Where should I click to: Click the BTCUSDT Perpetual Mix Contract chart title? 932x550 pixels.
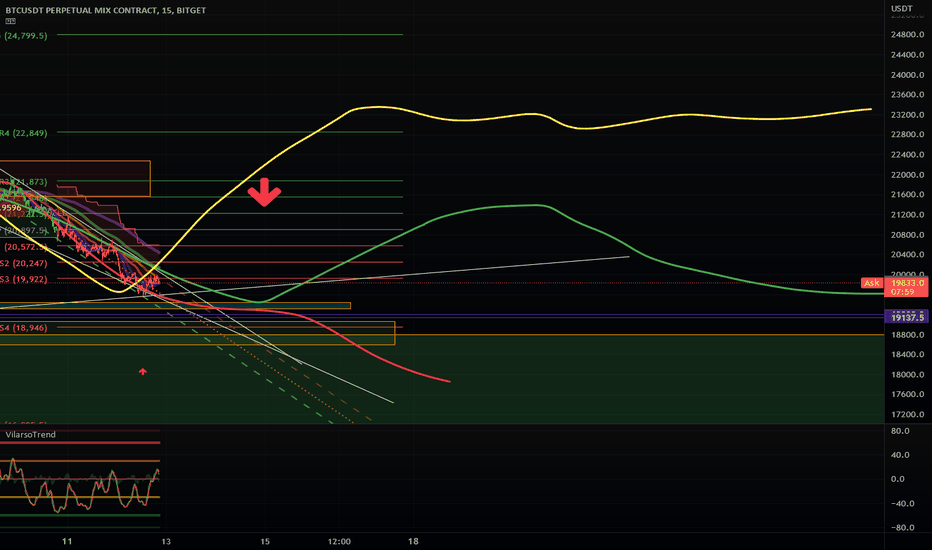[106, 10]
